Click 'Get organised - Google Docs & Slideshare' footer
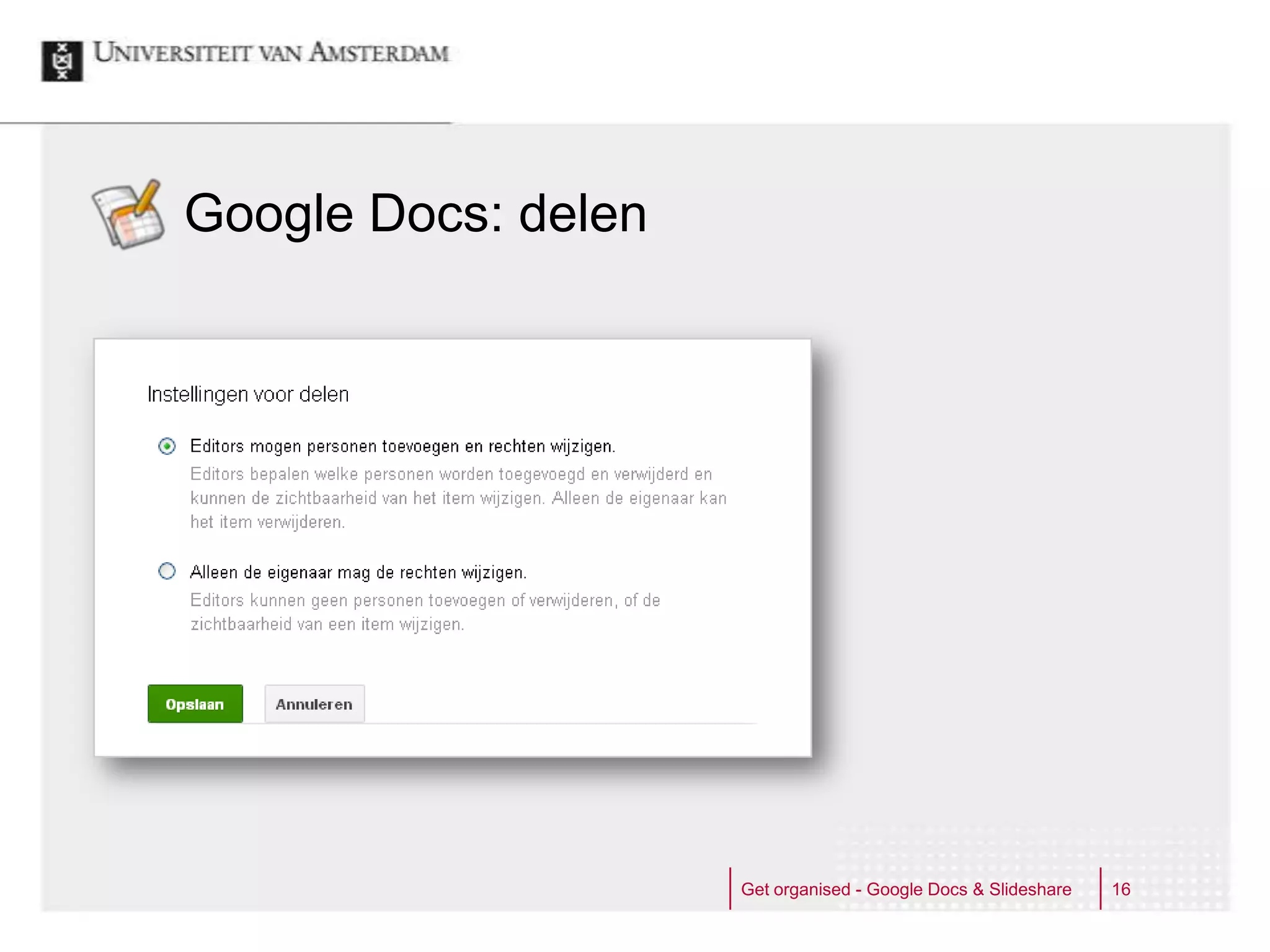 [906, 889]
